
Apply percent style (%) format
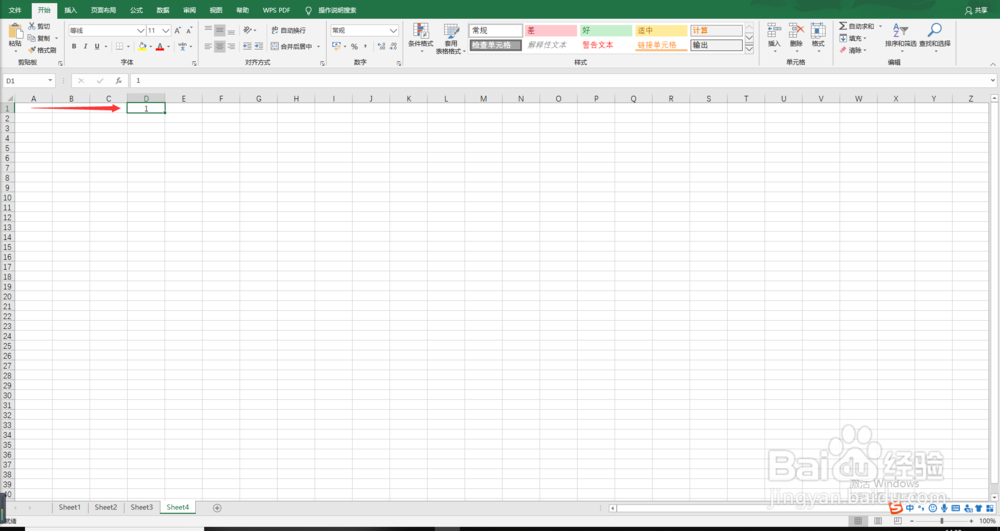(x=354, y=46)
